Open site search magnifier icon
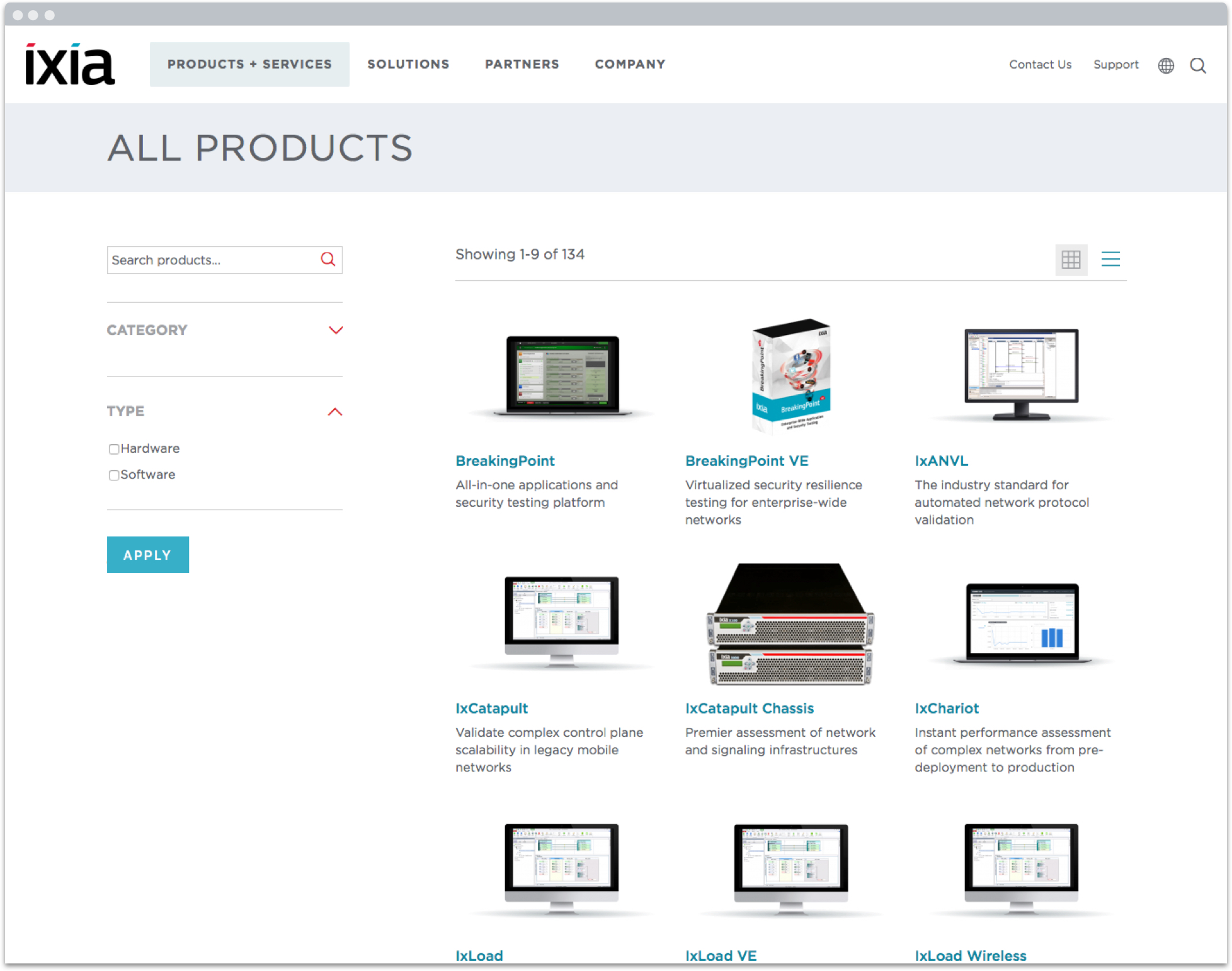Image resolution: width=1232 pixels, height=971 pixels. [x=1198, y=65]
